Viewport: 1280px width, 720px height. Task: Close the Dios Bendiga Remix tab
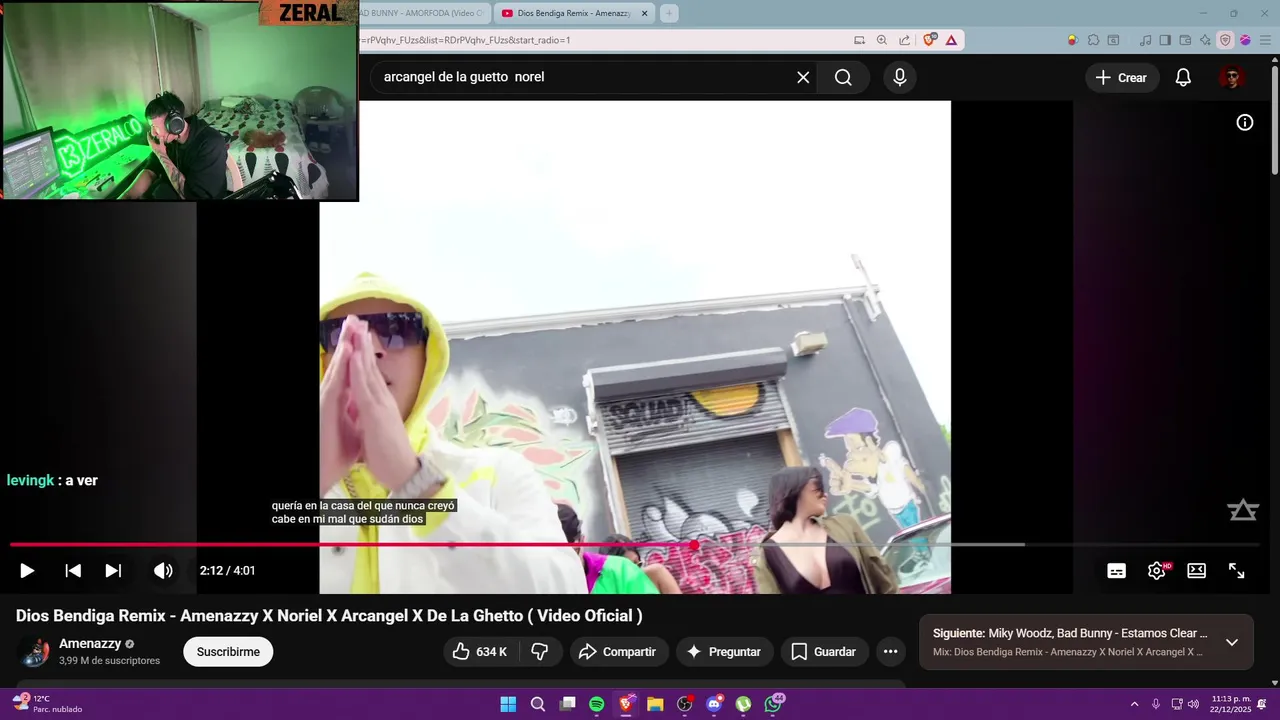coord(644,13)
